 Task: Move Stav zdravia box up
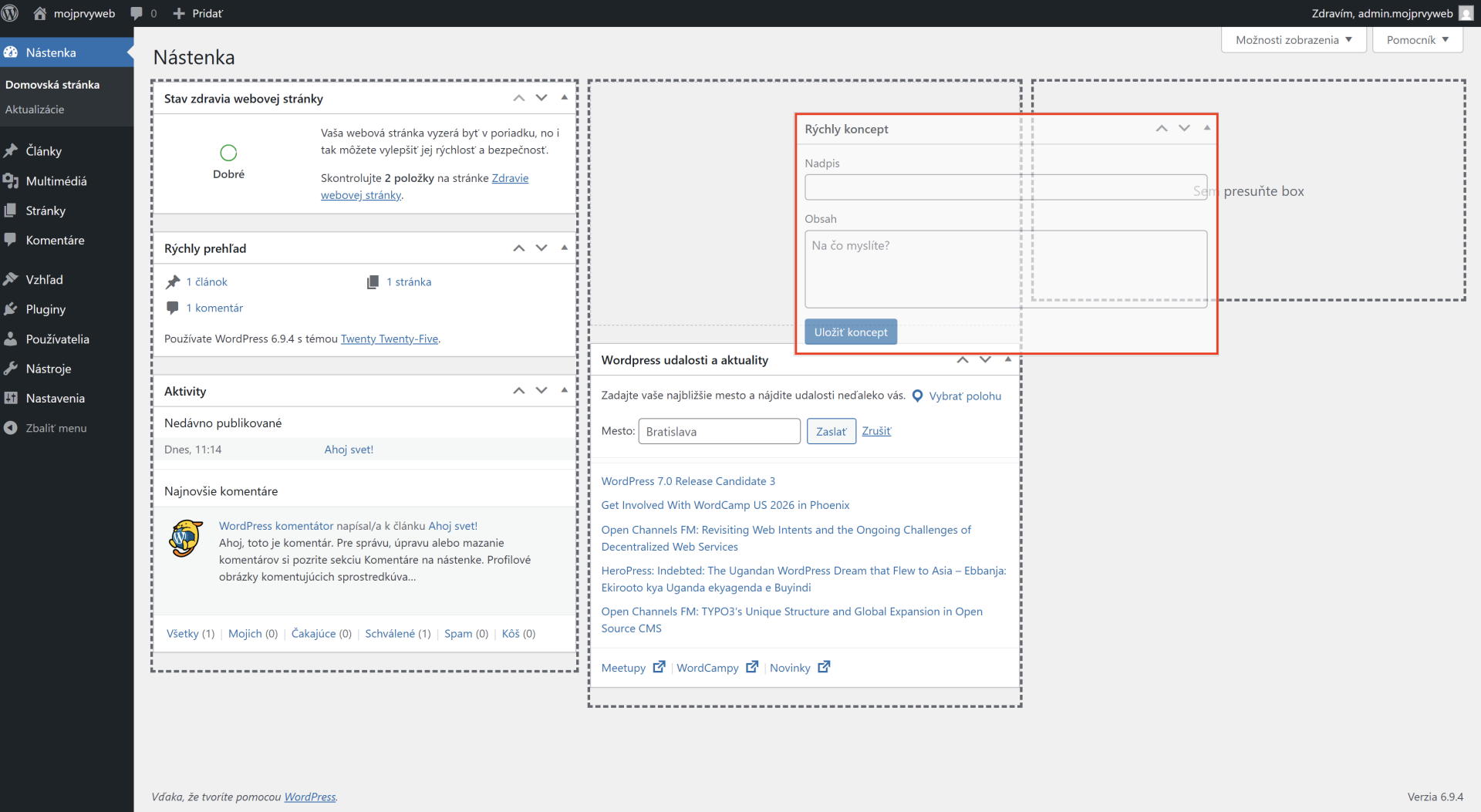pos(519,98)
